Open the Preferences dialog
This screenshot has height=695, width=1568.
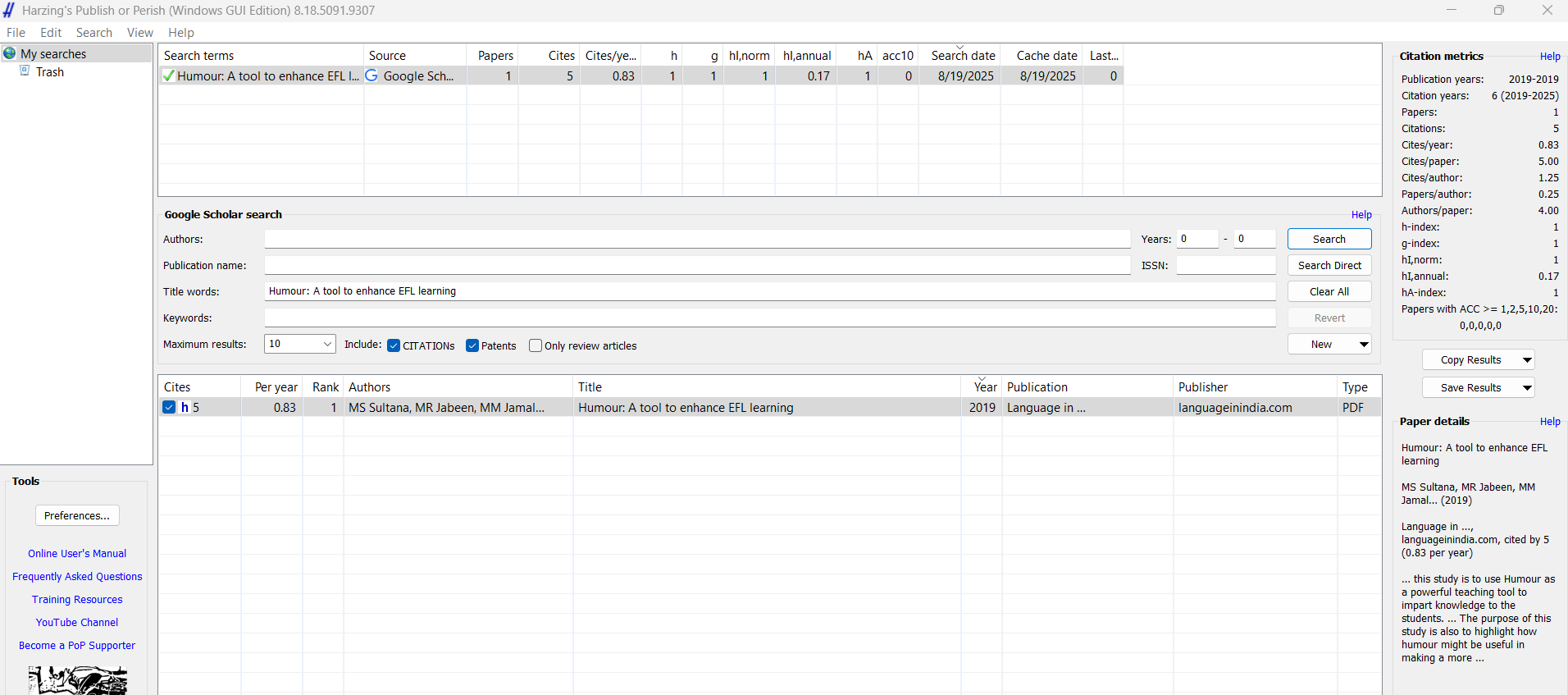pyautogui.click(x=77, y=515)
